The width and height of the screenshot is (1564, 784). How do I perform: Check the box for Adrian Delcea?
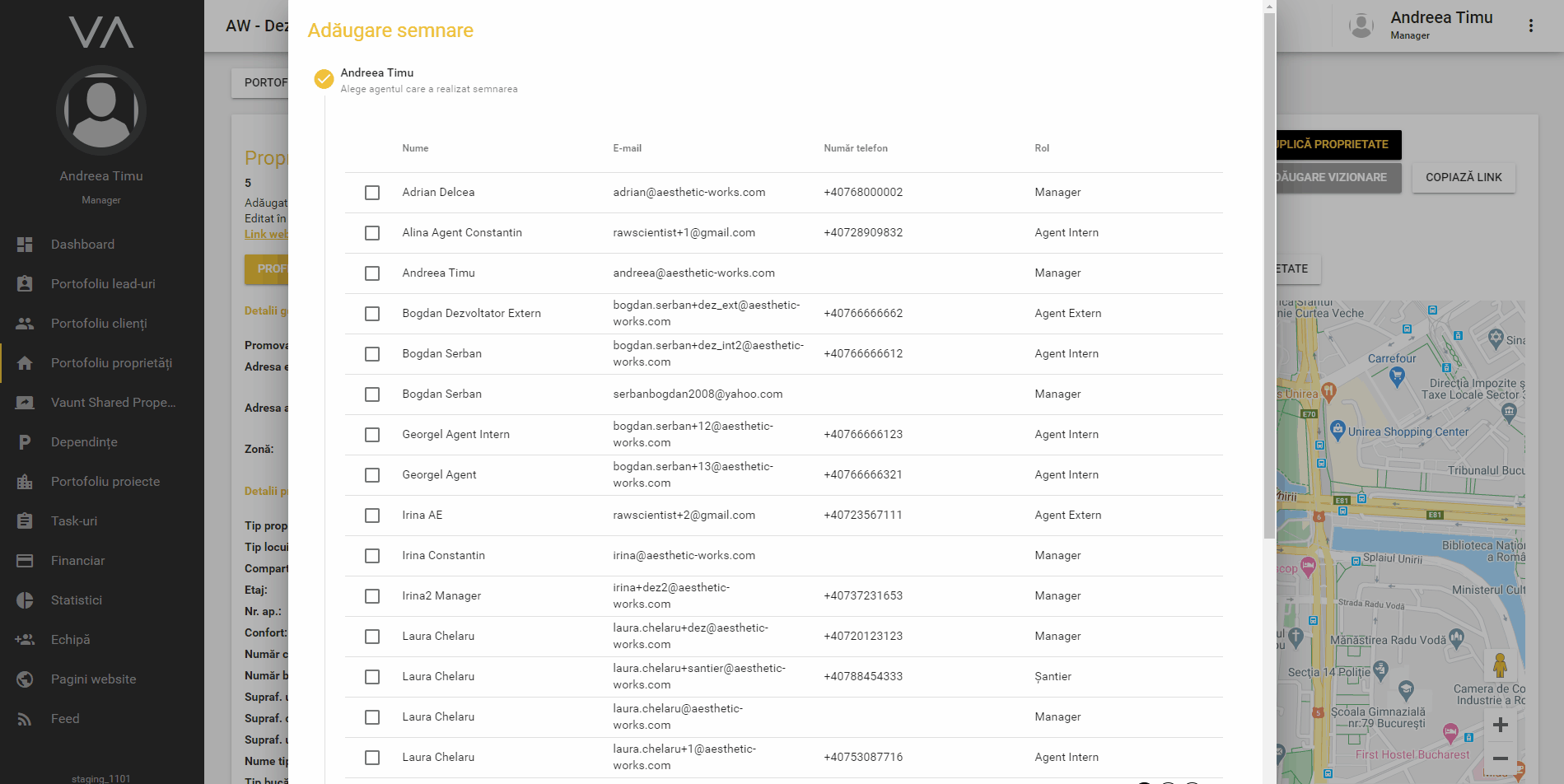[x=372, y=193]
